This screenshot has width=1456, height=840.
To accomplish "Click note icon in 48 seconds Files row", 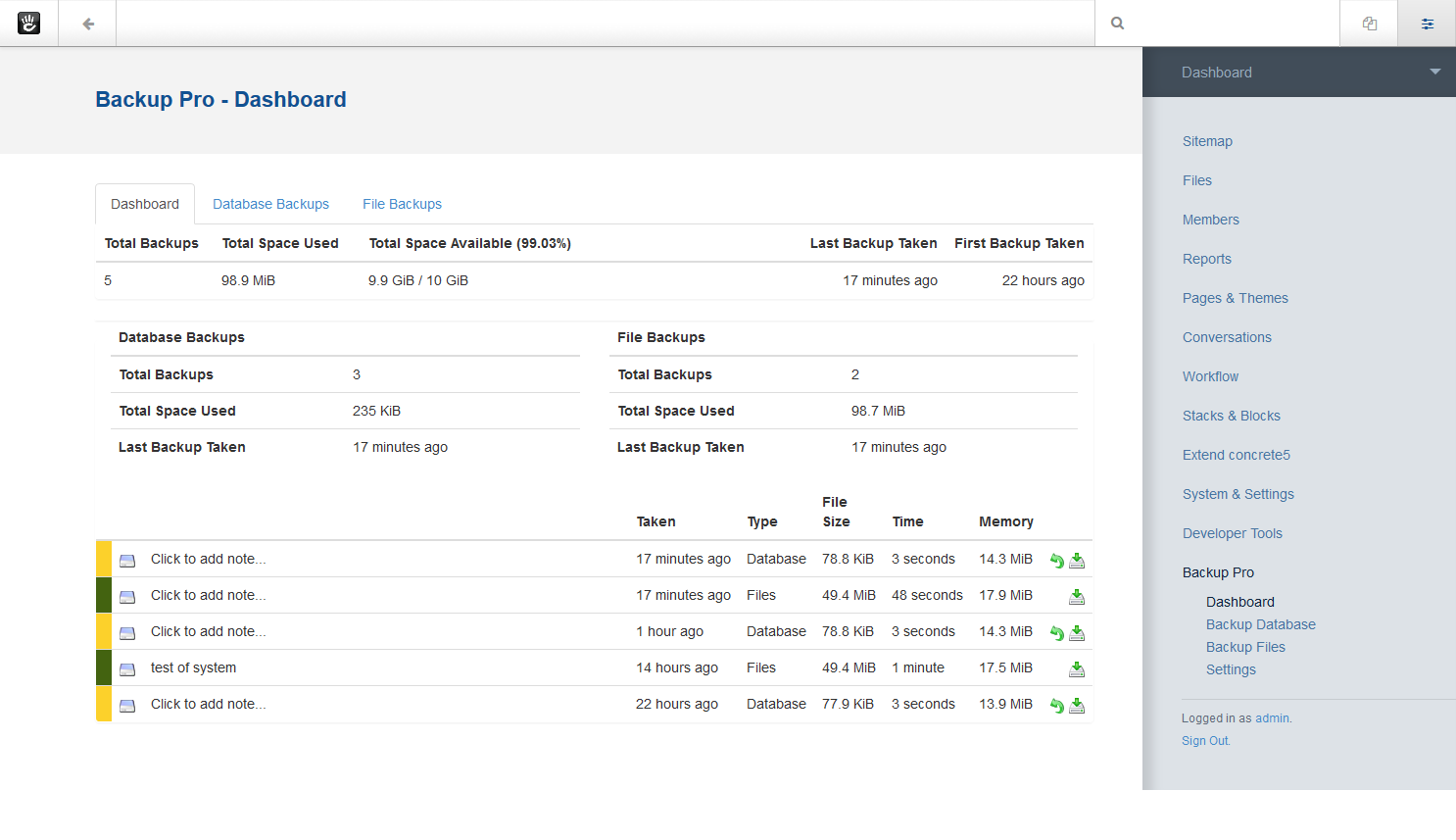I will (x=127, y=597).
